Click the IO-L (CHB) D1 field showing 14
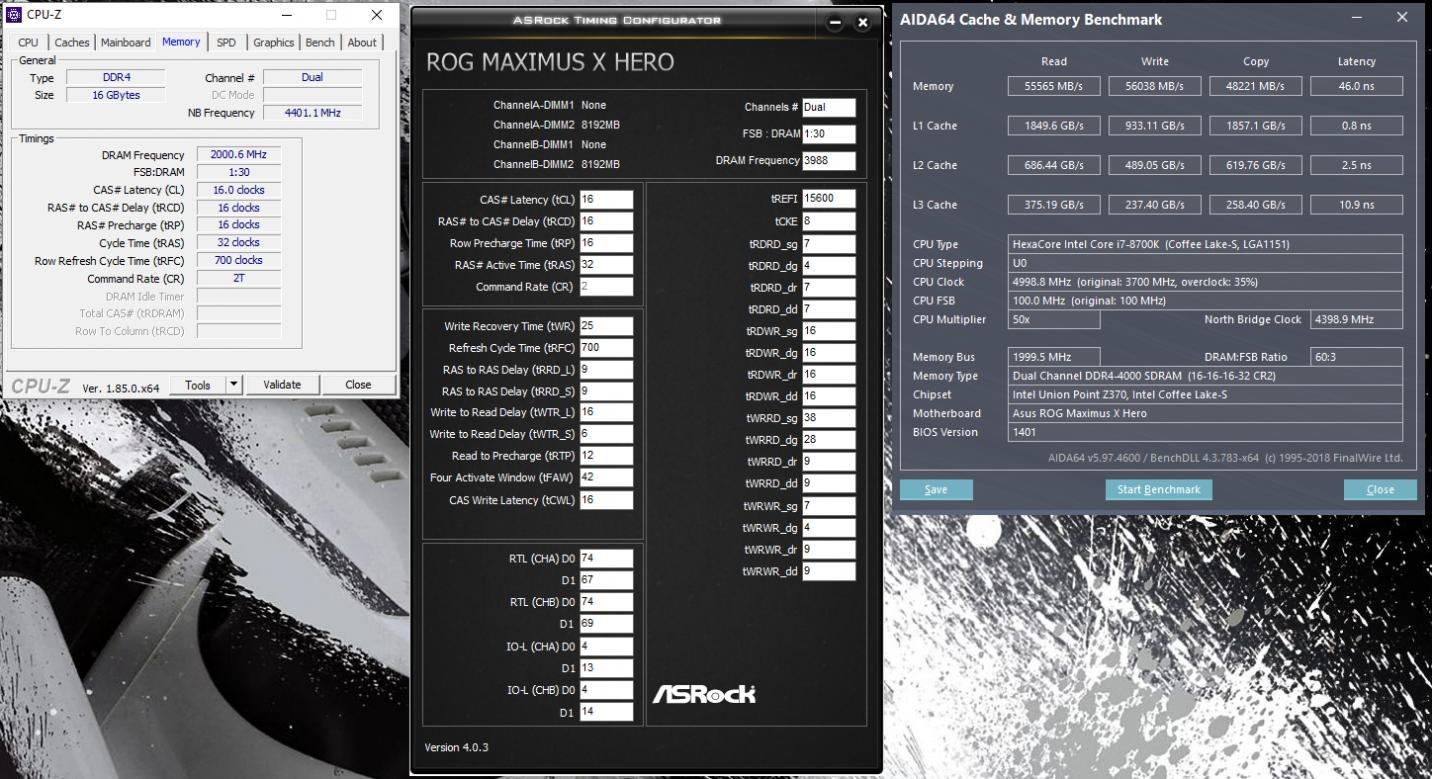Viewport: 1432px width, 779px height. coord(606,712)
